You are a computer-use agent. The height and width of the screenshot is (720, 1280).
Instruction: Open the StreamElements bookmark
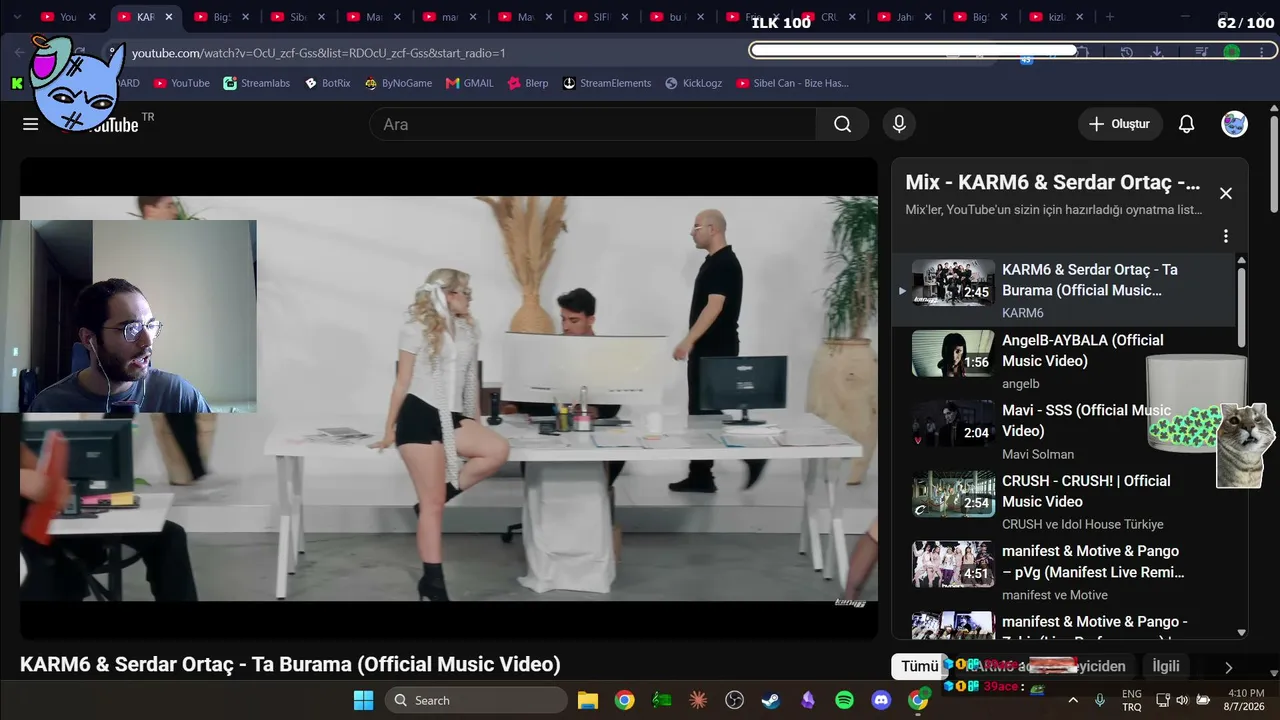pos(607,83)
